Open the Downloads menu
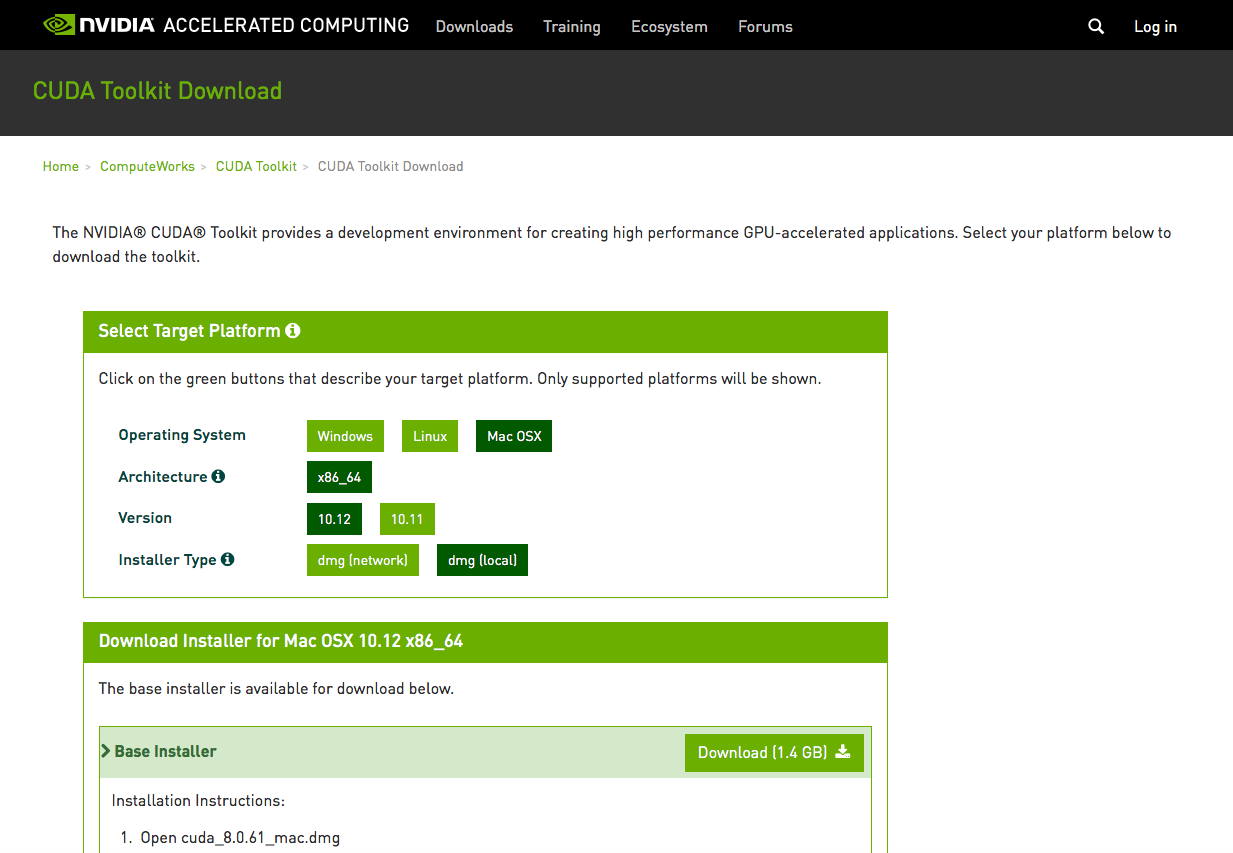1233x853 pixels. pyautogui.click(x=474, y=27)
